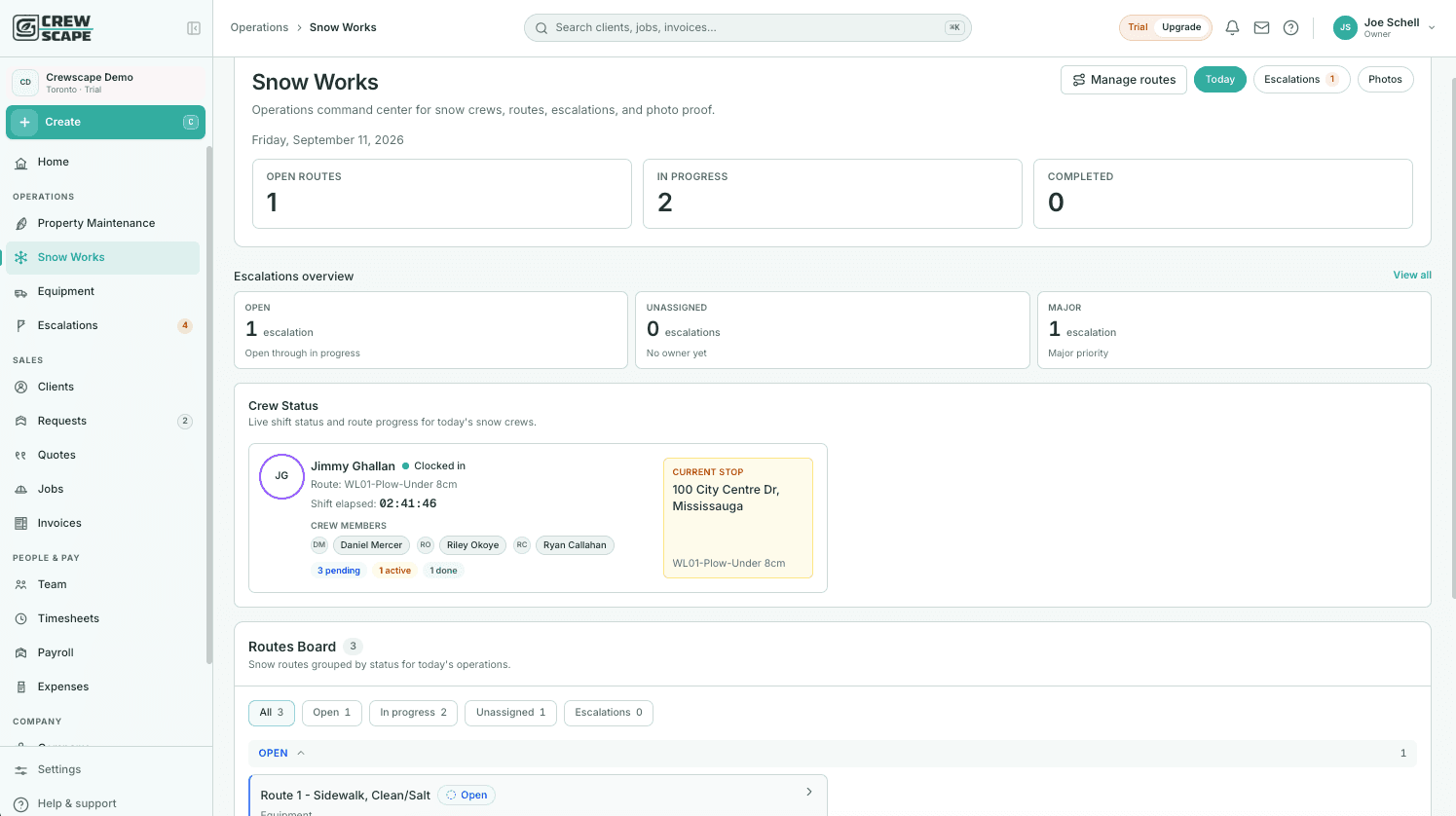1456x816 pixels.
Task: Click the Team people icon
Action: [21, 585]
